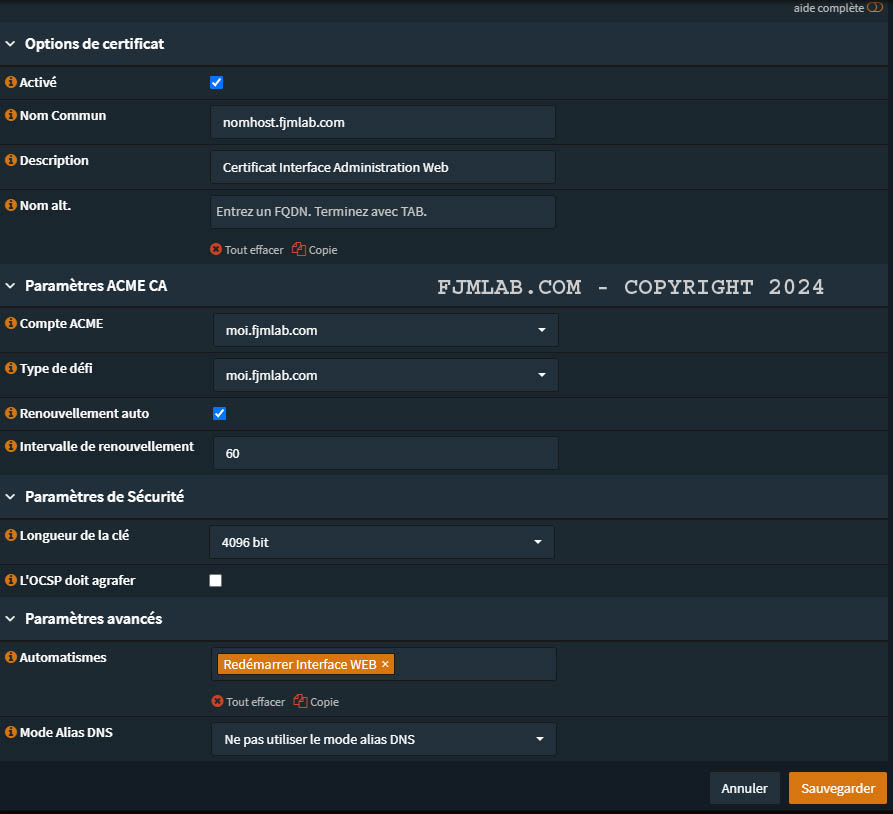Enable L'OCSP doit agrafer checkbox
Viewport: 893px width, 814px height.
pyautogui.click(x=215, y=581)
